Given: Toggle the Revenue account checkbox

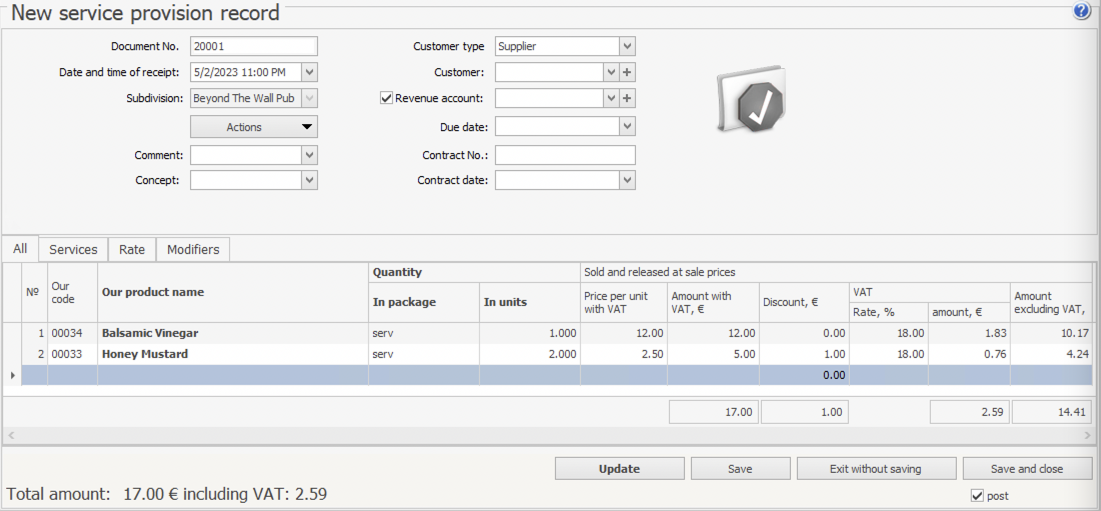Looking at the screenshot, I should [x=387, y=98].
